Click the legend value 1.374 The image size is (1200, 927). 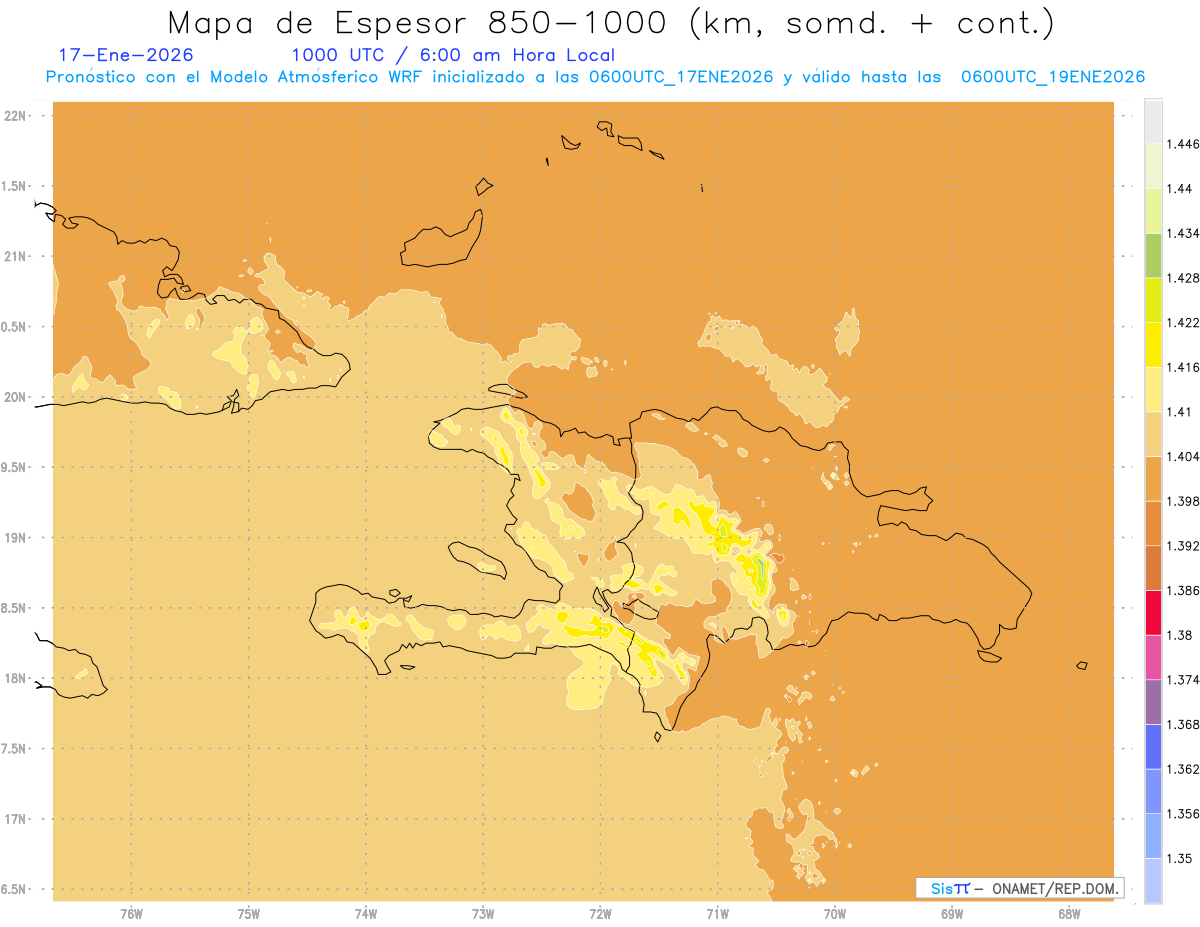point(1183,680)
